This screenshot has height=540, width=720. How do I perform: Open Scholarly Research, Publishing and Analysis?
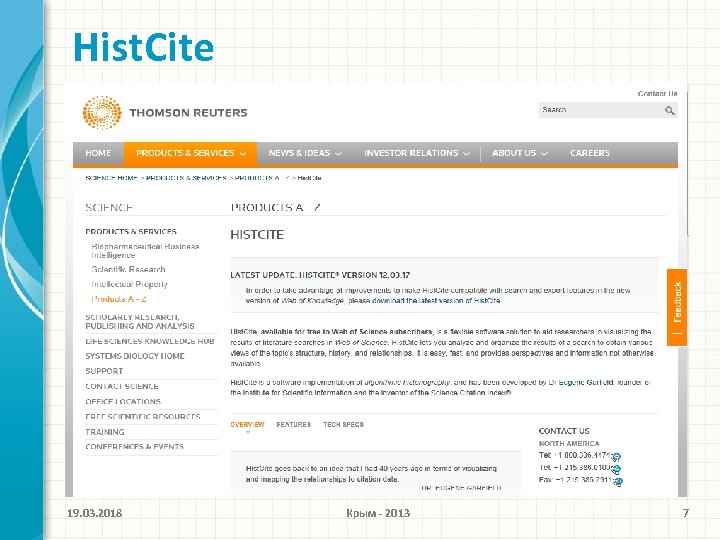[140, 321]
